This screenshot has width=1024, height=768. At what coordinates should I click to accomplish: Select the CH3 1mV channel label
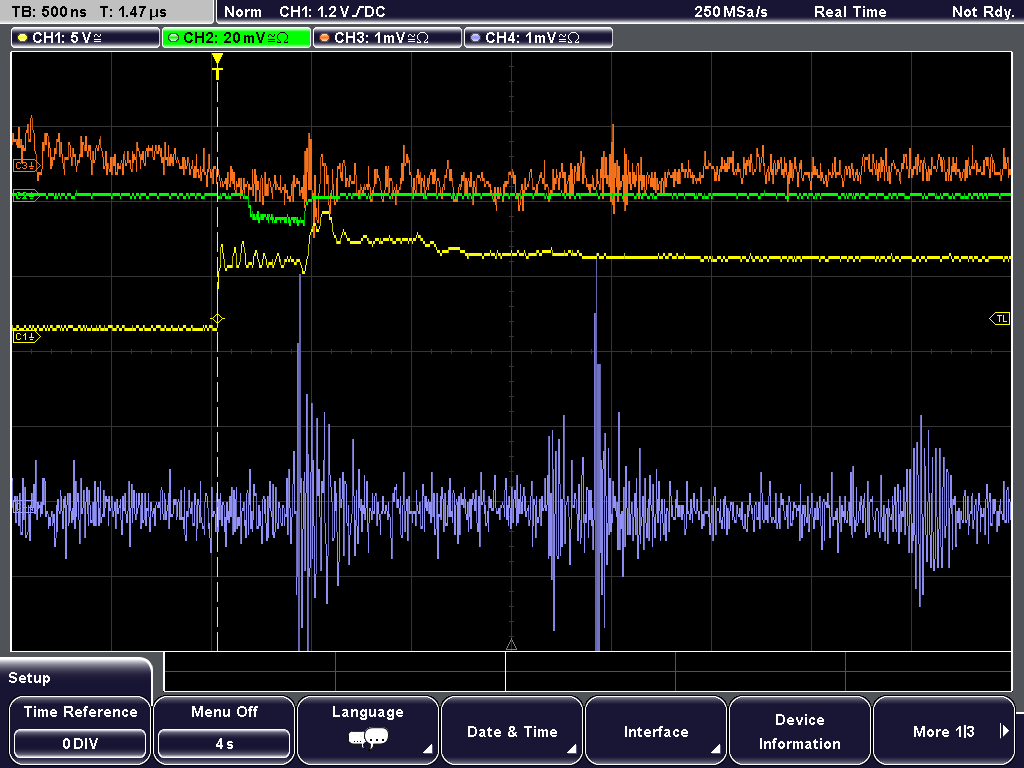[387, 38]
